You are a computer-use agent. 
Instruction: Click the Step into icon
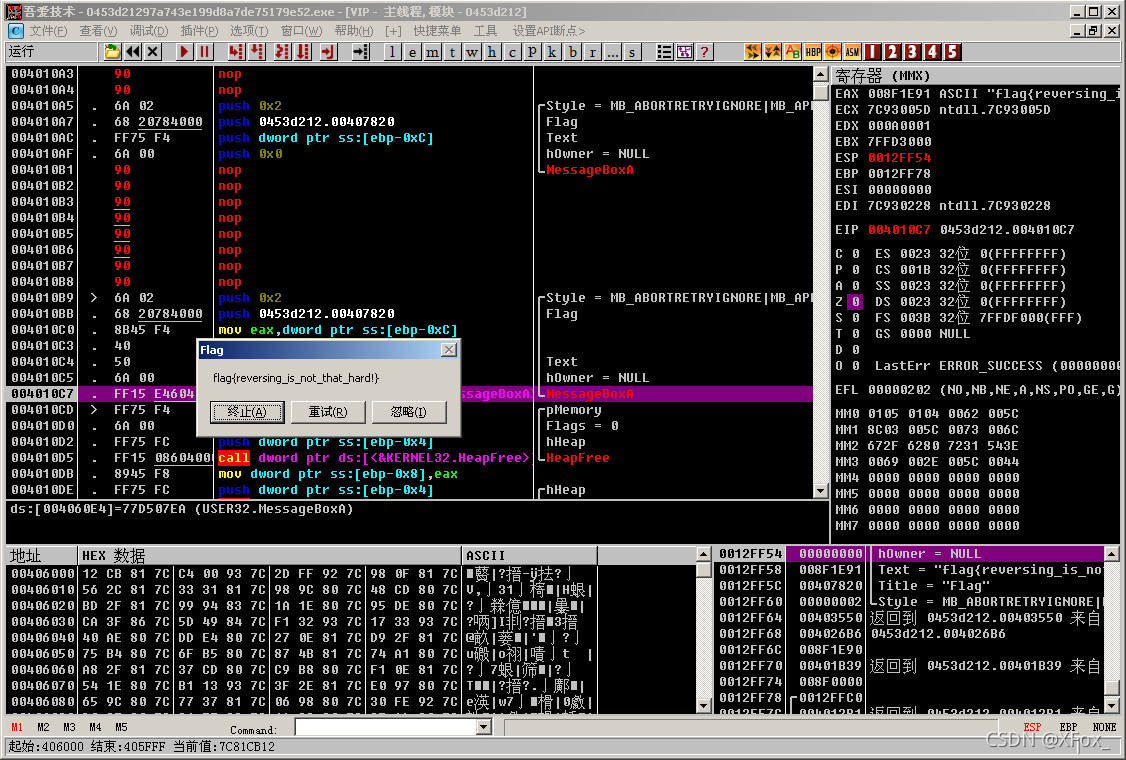(x=236, y=52)
